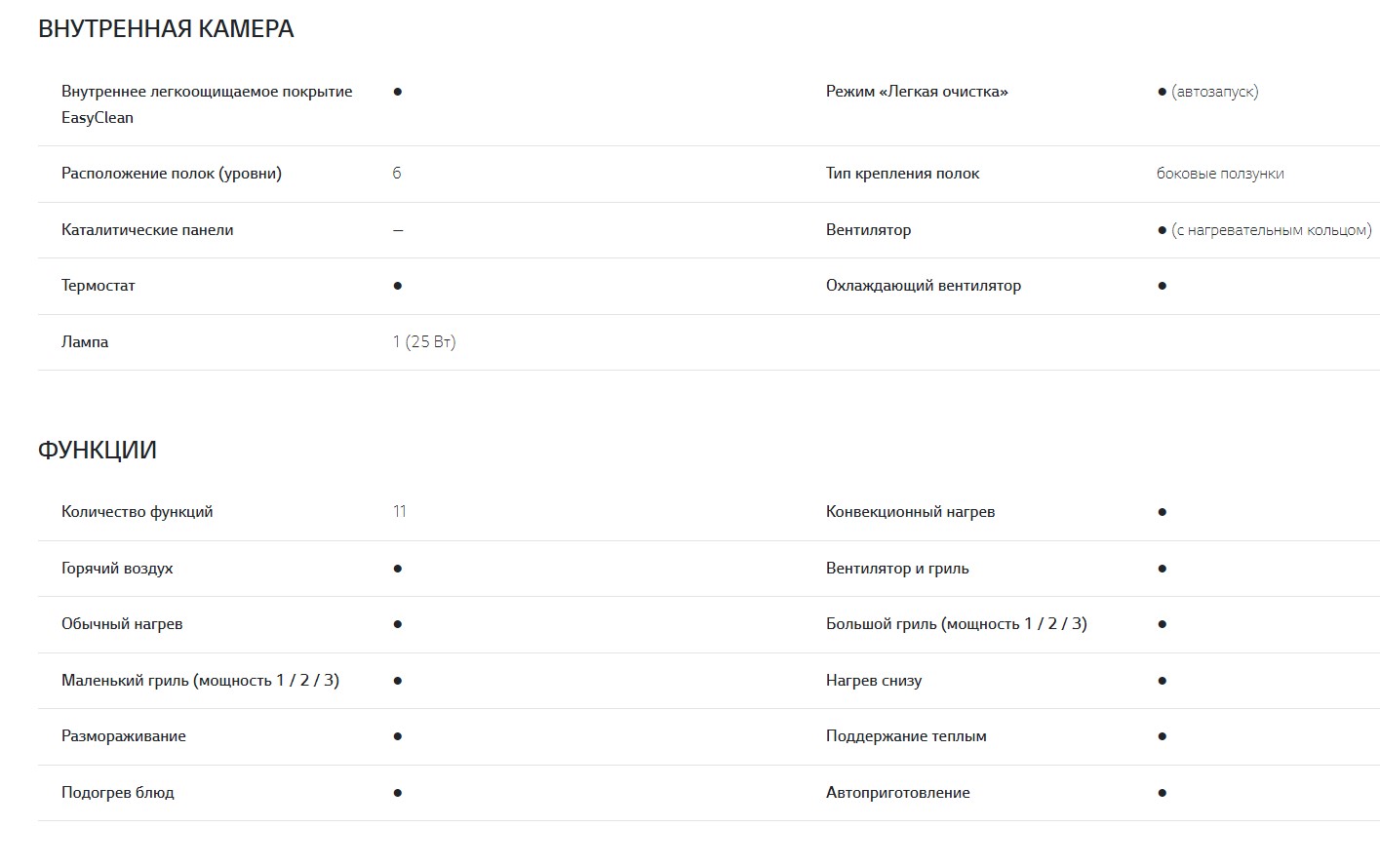Click the bullet for Автоприготовление

pyautogui.click(x=1162, y=793)
